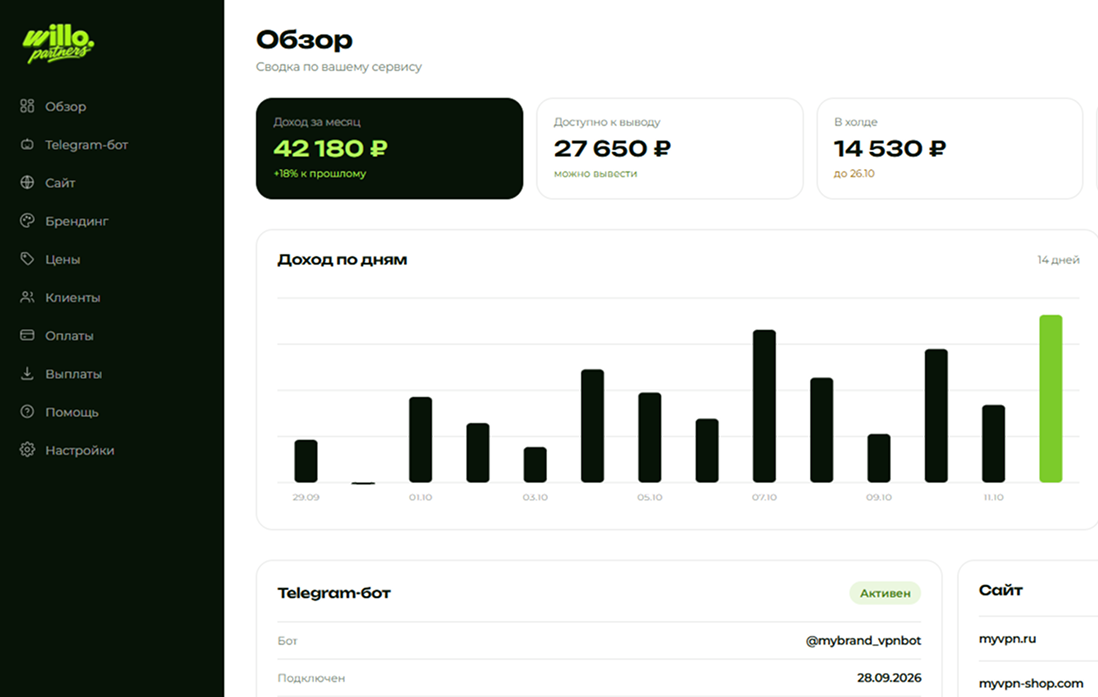Open the Обзор section in sidebar
Image resolution: width=1098 pixels, height=697 pixels.
tap(66, 106)
